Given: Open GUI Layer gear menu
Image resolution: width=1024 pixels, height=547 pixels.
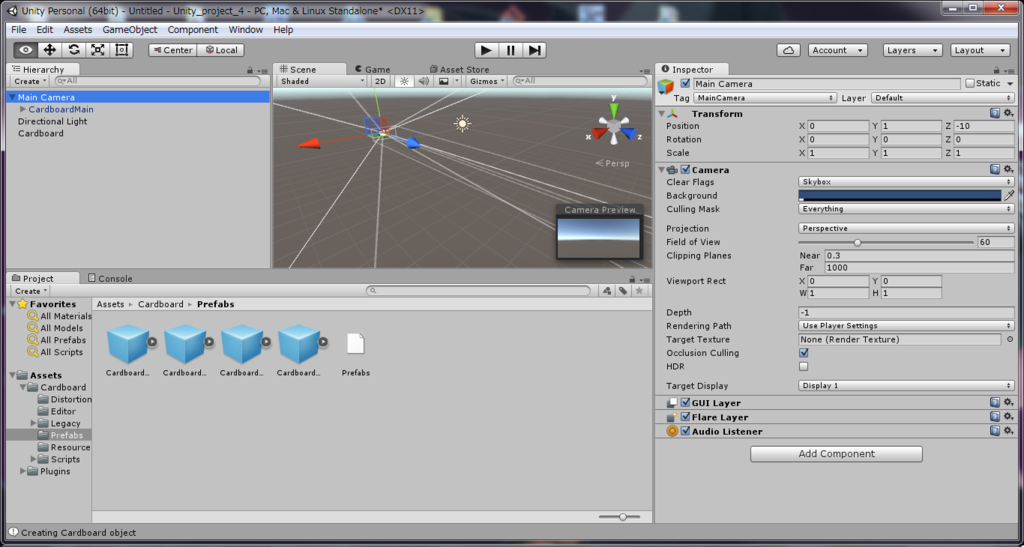Looking at the screenshot, I should click(1008, 403).
